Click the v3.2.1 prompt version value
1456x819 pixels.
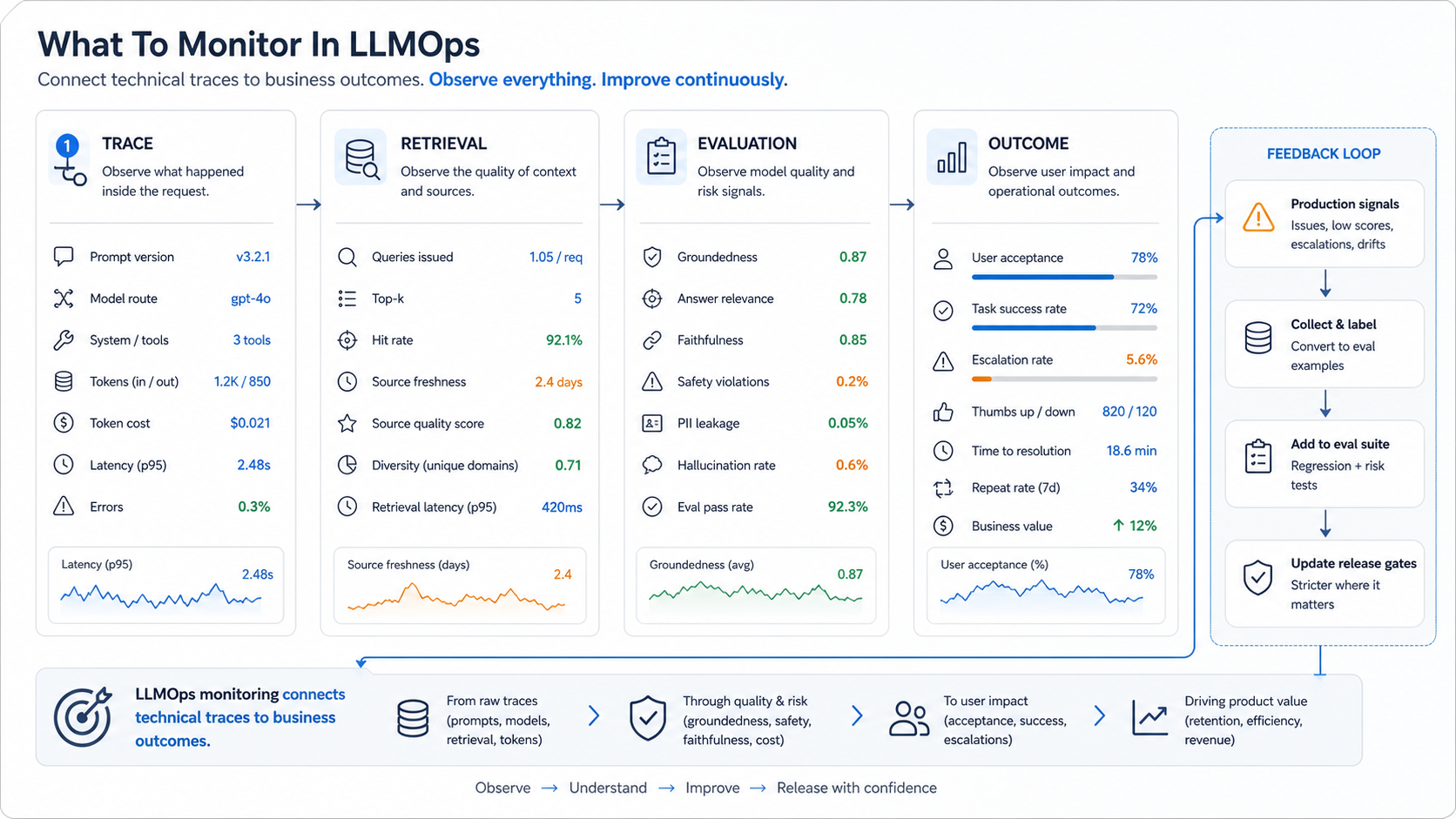click(x=253, y=257)
